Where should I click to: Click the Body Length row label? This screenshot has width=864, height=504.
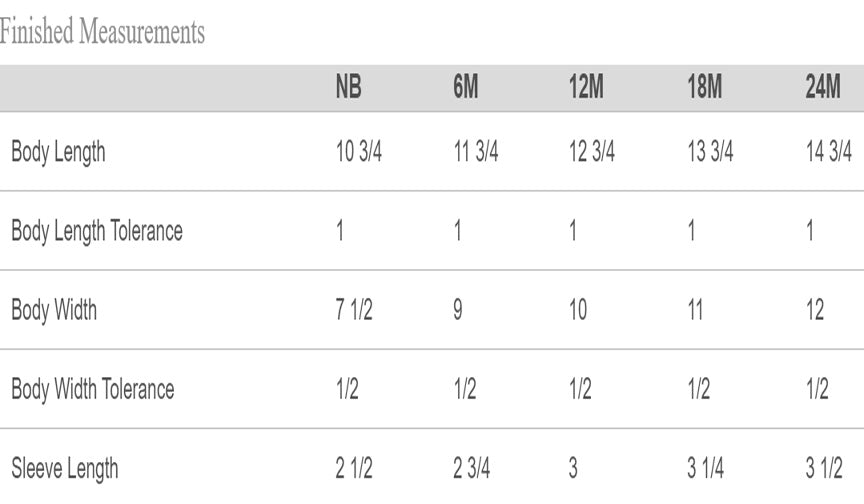(x=58, y=153)
